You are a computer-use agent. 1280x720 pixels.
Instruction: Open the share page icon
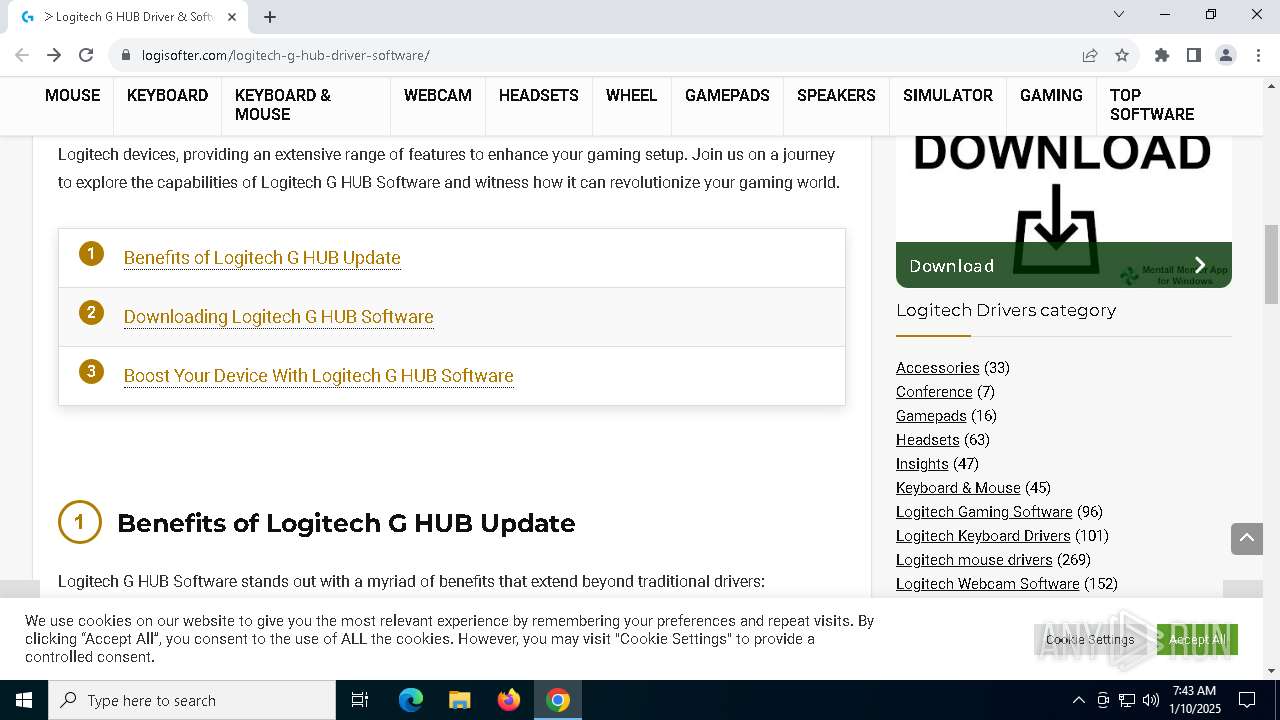[1090, 55]
